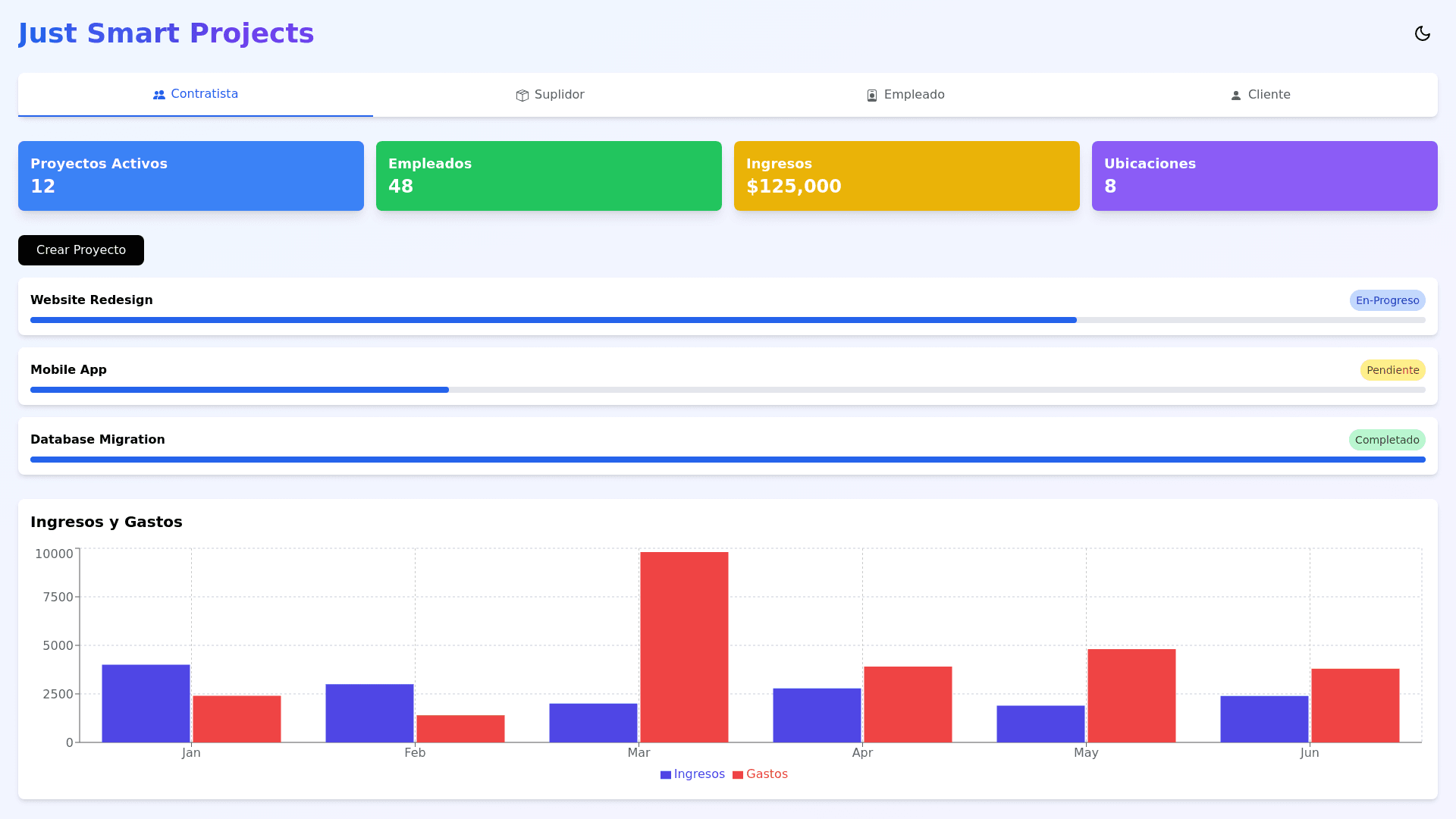Open the Empleado tab
This screenshot has width=1456, height=819.
click(x=905, y=95)
